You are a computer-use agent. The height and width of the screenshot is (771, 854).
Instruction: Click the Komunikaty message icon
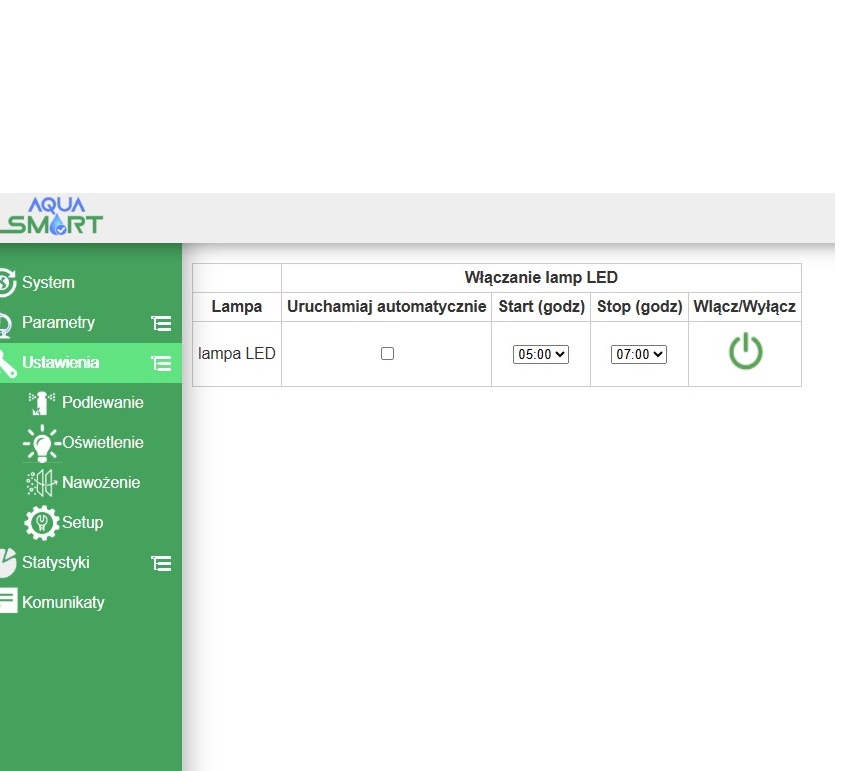[8, 600]
